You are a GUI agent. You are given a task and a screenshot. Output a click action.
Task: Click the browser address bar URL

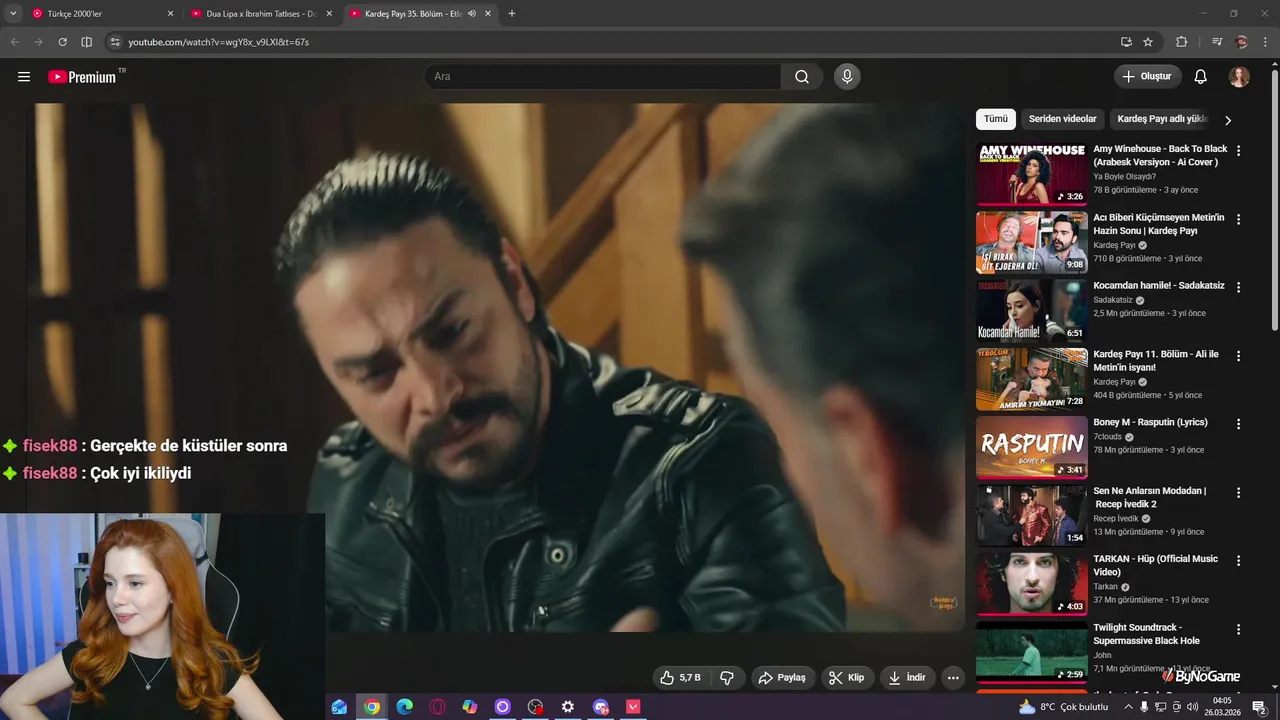pos(218,42)
